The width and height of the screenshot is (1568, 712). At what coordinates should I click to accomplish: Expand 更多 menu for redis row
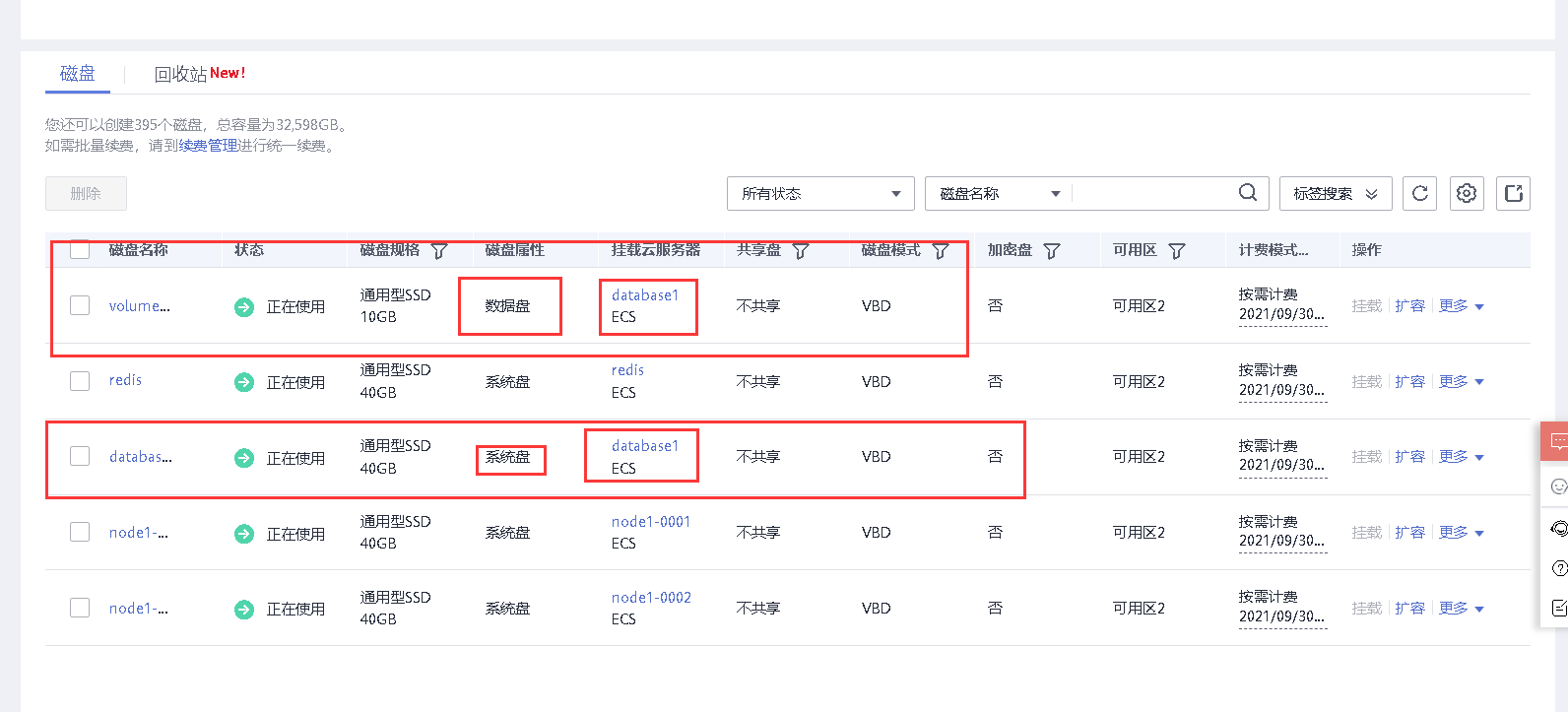pos(1462,381)
